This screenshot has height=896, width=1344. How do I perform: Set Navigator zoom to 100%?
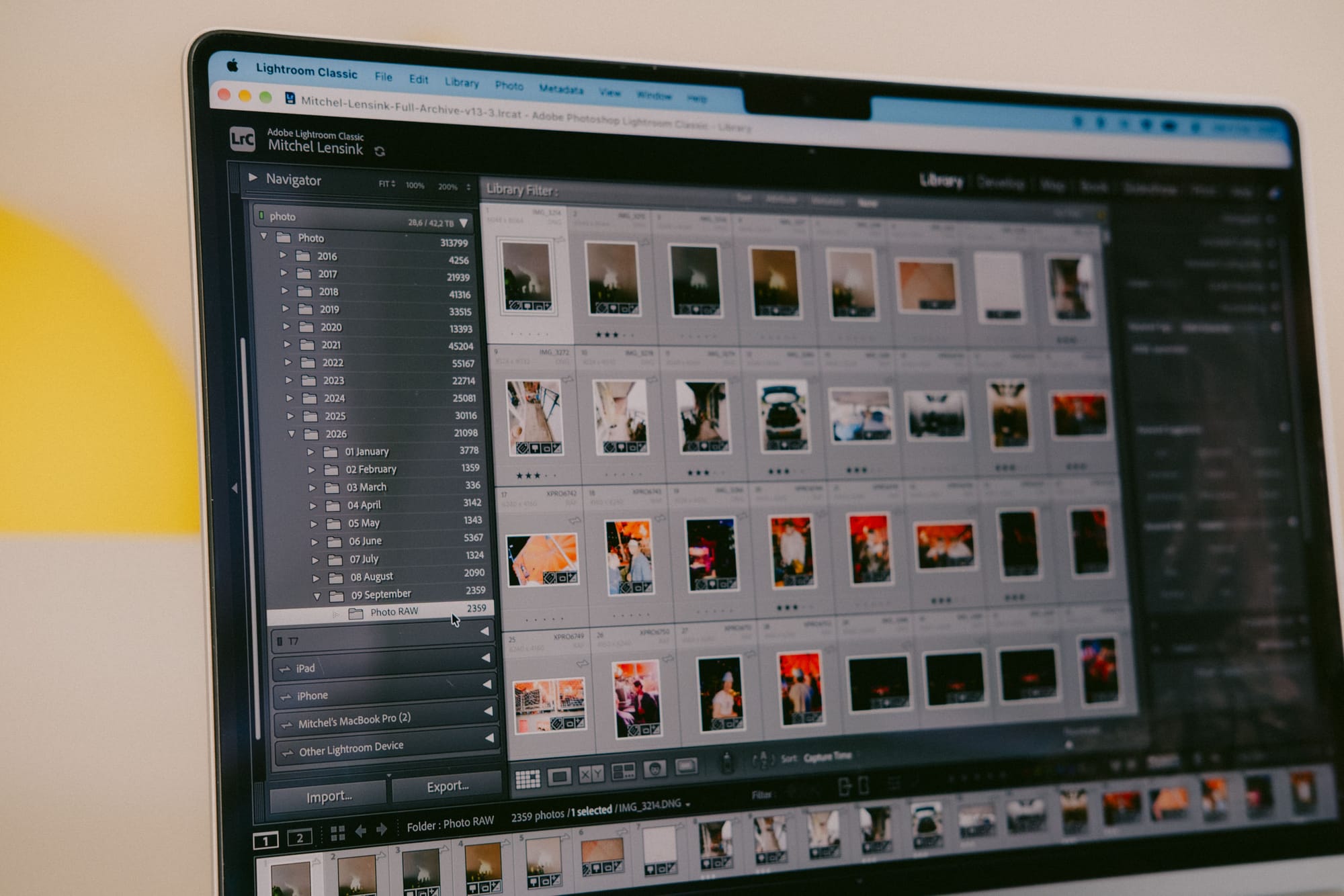pos(415,185)
